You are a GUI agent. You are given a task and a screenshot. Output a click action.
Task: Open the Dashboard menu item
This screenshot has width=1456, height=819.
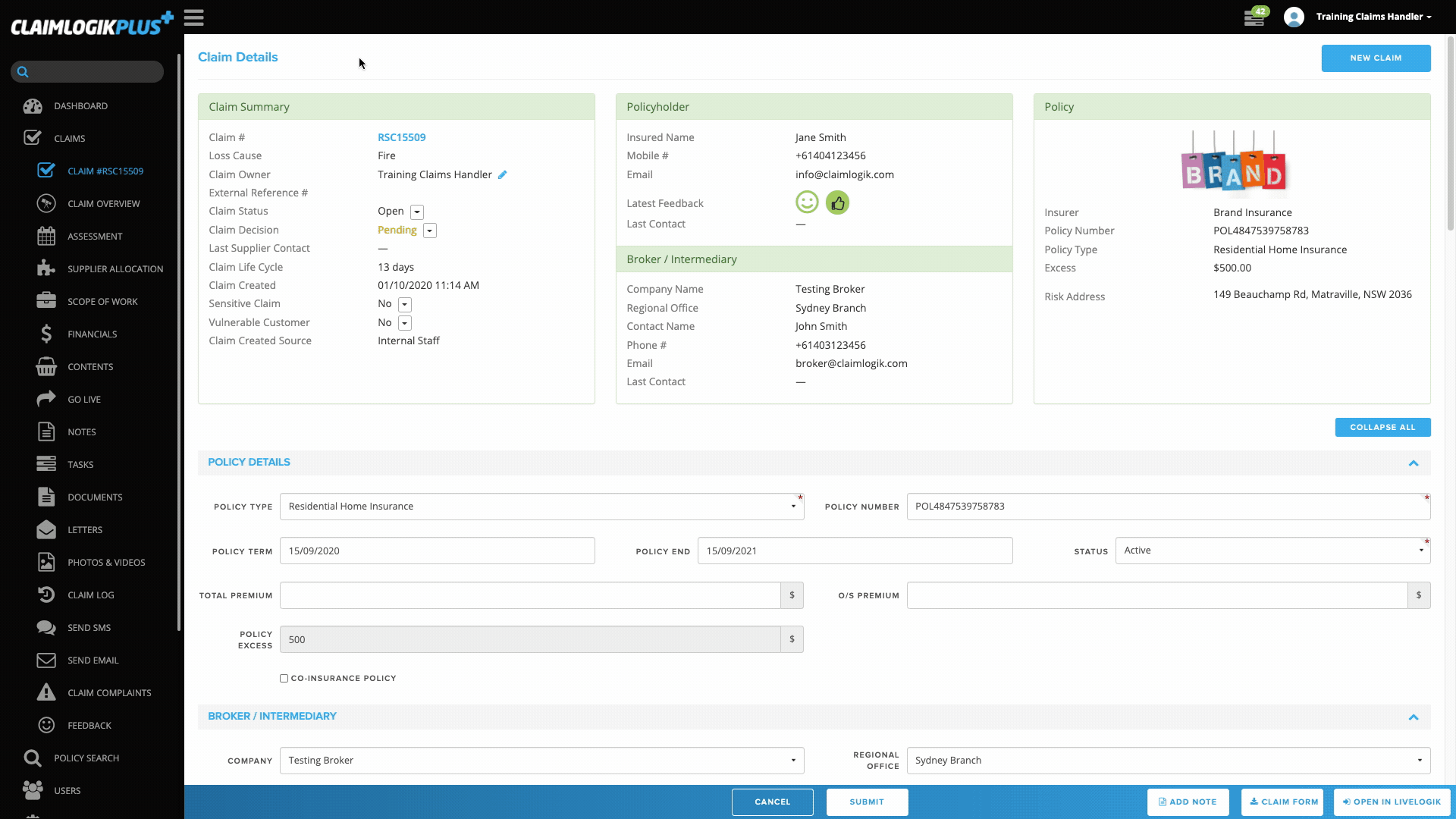tap(80, 105)
